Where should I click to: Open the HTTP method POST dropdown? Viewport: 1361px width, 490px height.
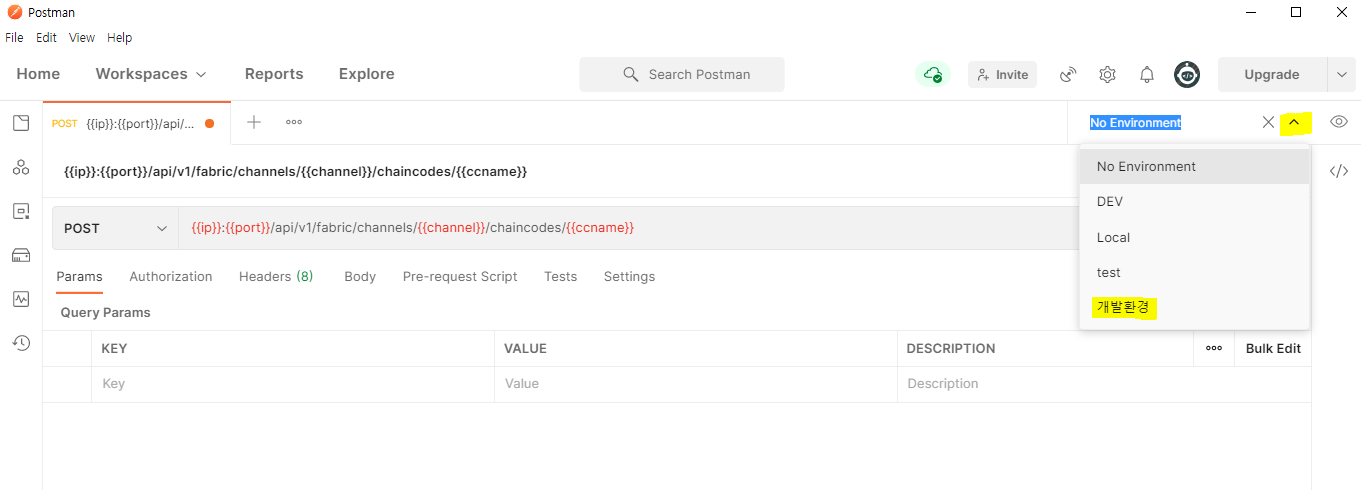point(115,228)
